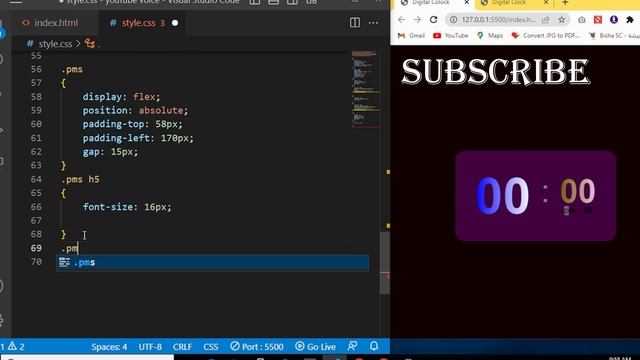Click the .pms selector on line 56

(x=72, y=69)
